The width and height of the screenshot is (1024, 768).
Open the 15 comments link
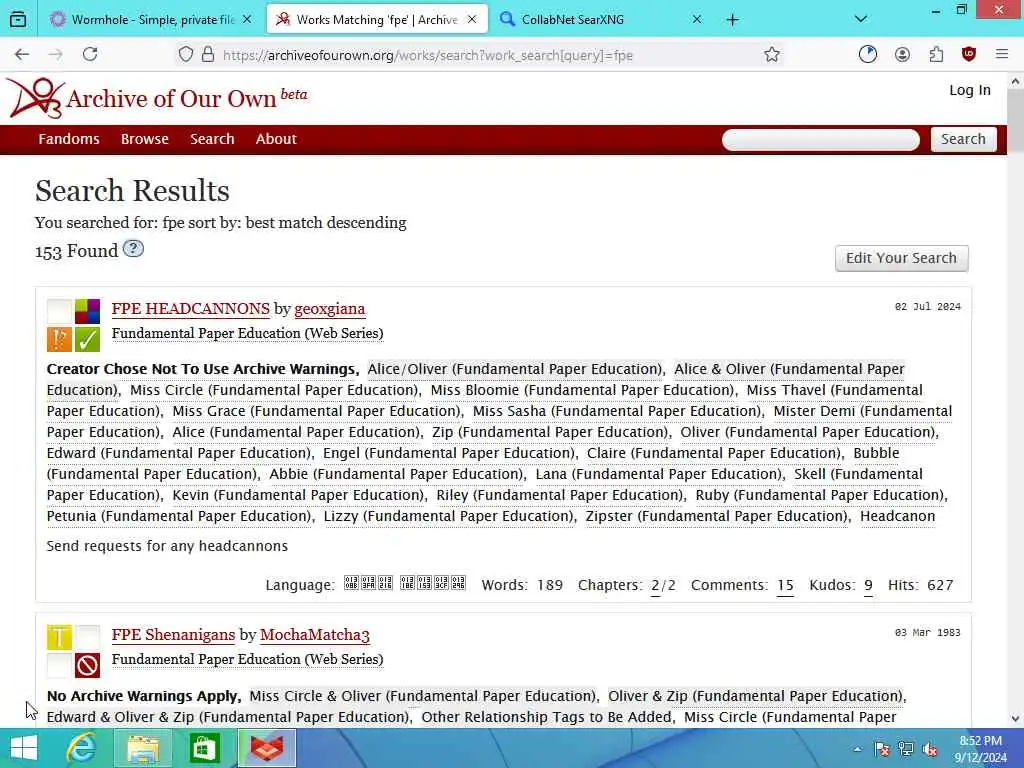(x=785, y=585)
